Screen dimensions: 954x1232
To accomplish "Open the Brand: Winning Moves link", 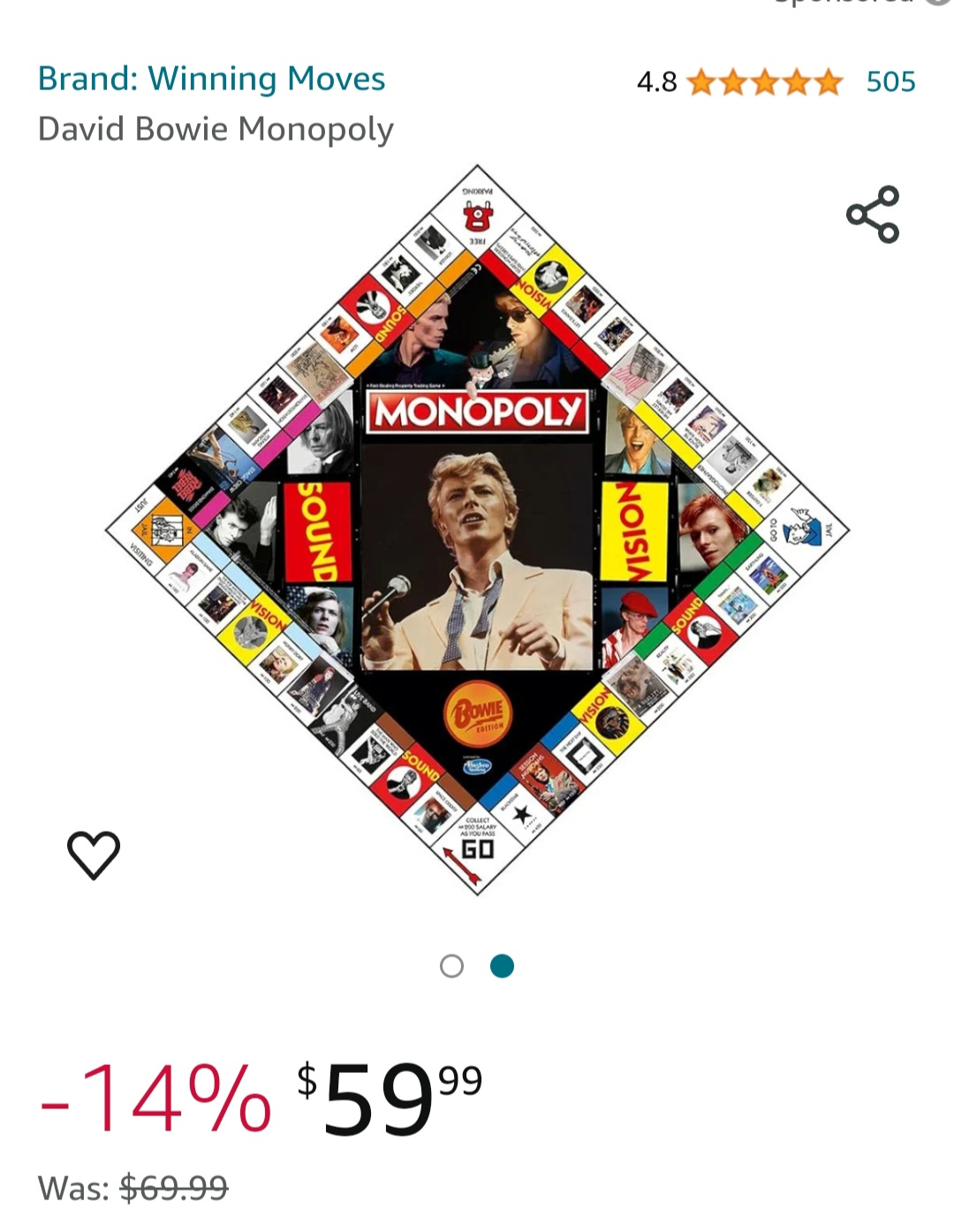I will [211, 79].
